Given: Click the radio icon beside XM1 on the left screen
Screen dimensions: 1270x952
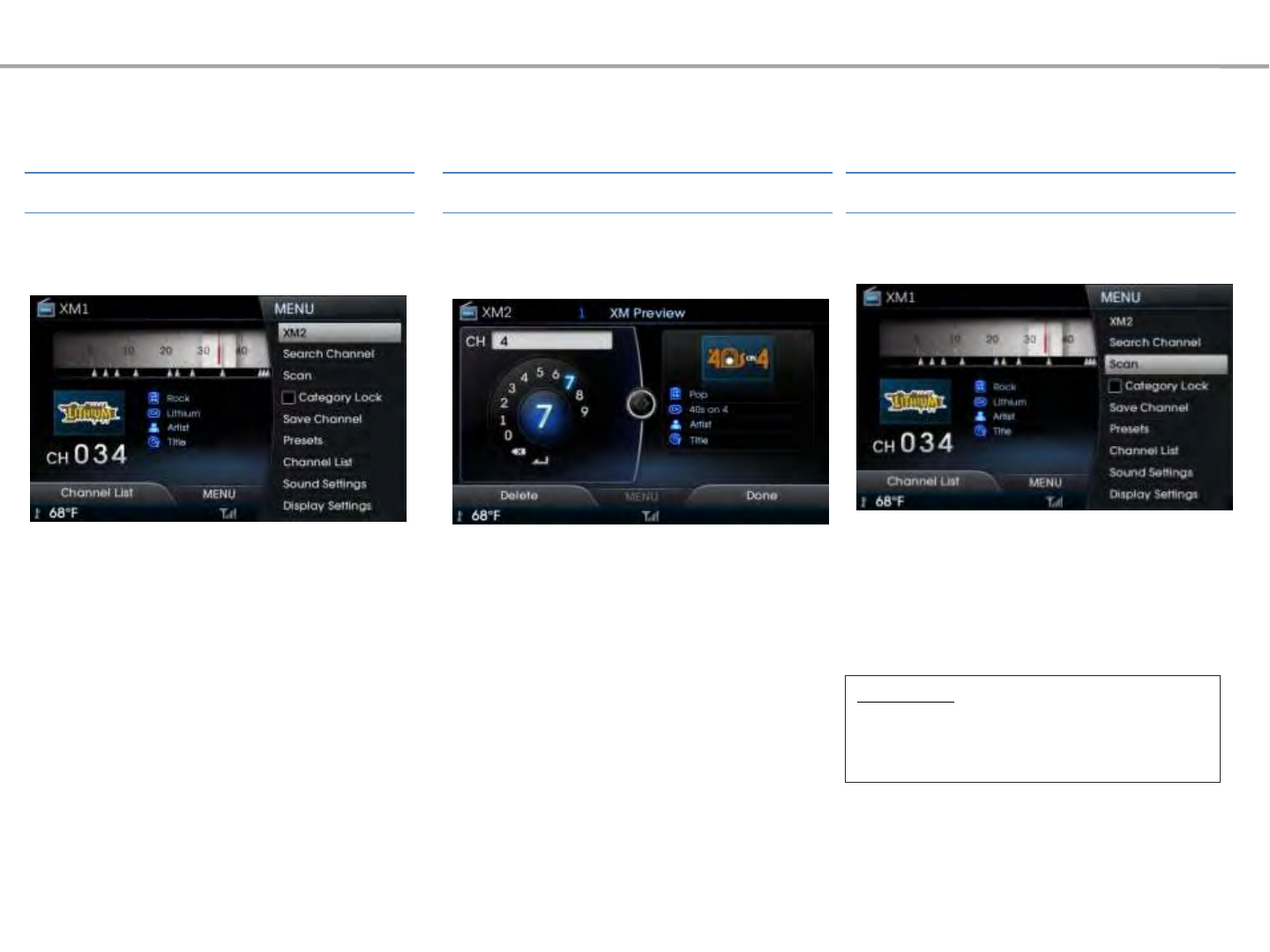Looking at the screenshot, I should point(46,308).
